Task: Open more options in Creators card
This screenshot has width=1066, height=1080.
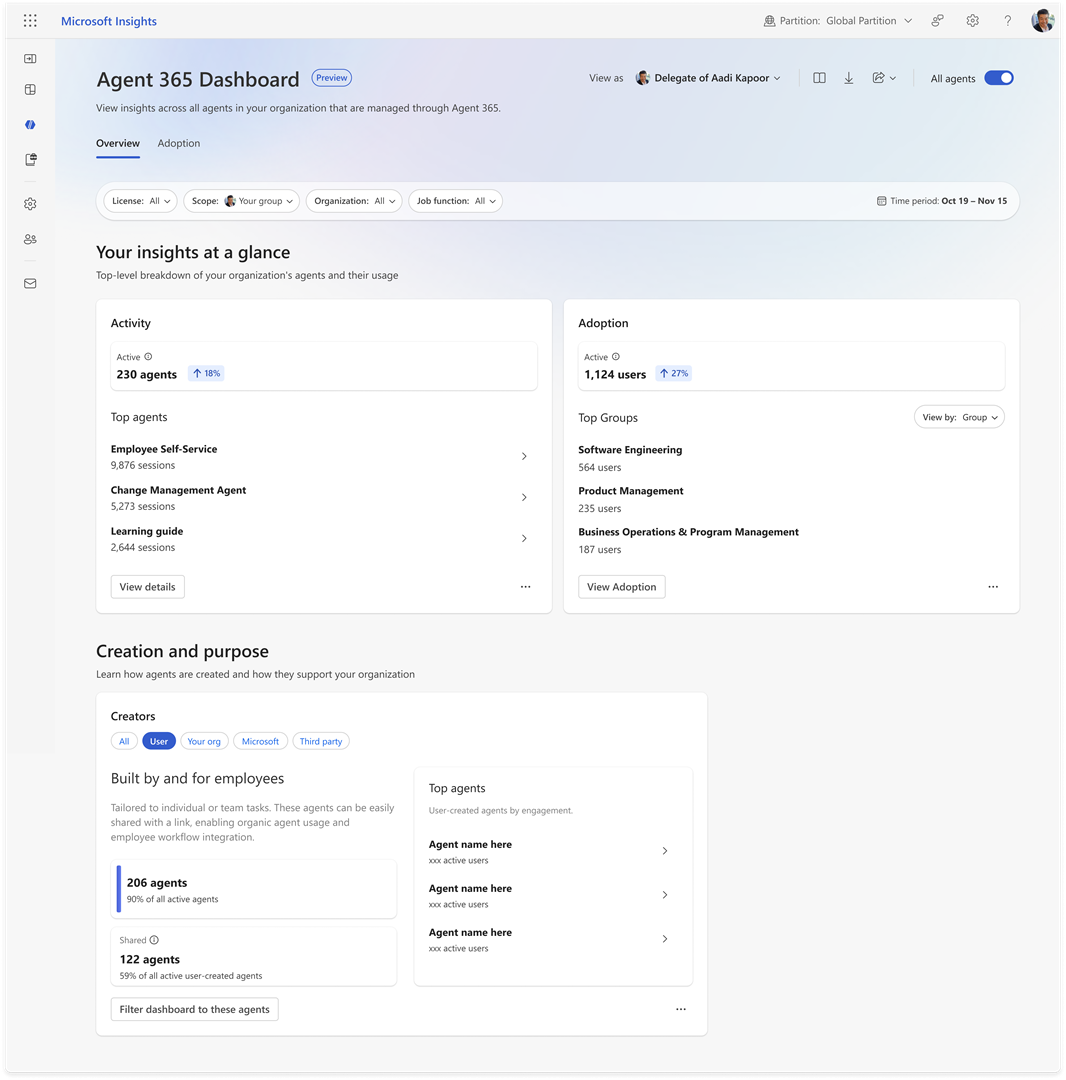Action: tap(680, 1009)
